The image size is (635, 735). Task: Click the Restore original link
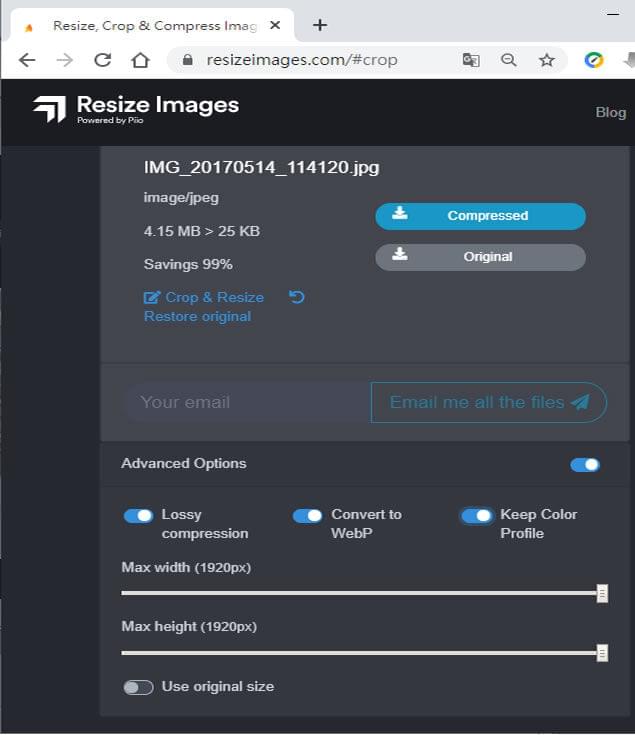197,316
